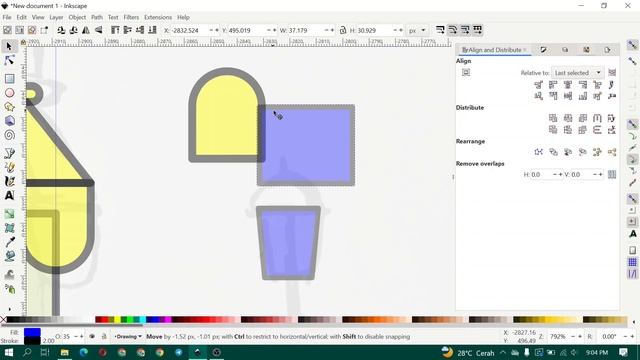The image size is (640, 360).
Task: Open the Relative to dropdown
Action: click(x=578, y=73)
